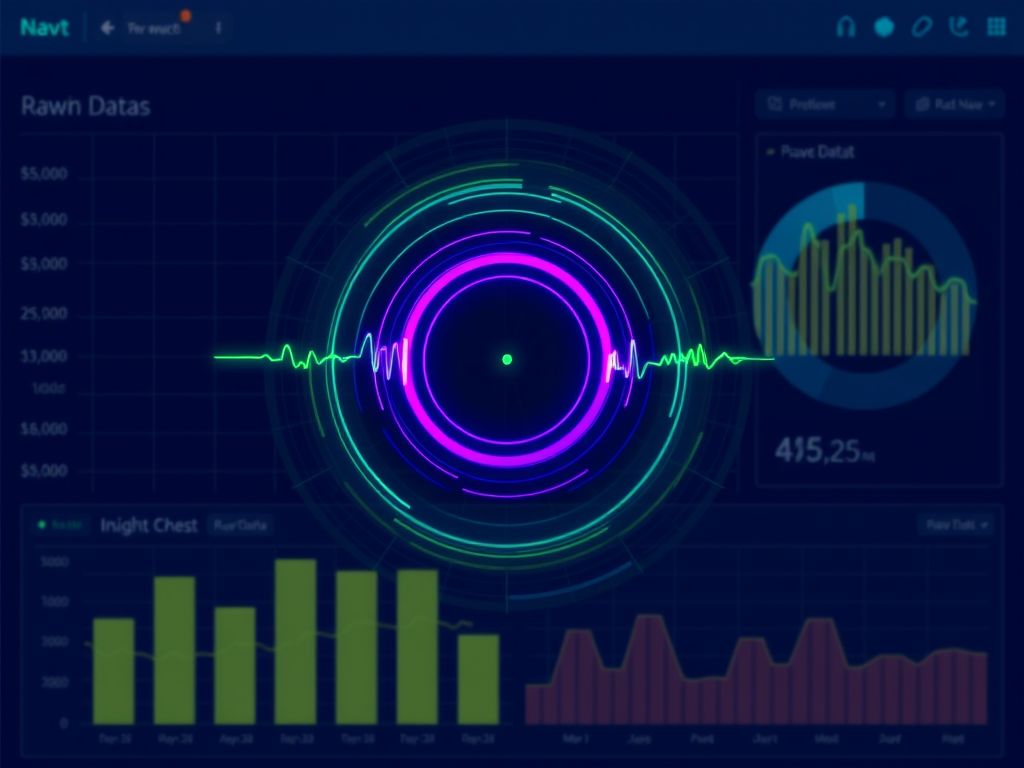Click the phone icon in the header
The height and width of the screenshot is (768, 1024).
959,27
